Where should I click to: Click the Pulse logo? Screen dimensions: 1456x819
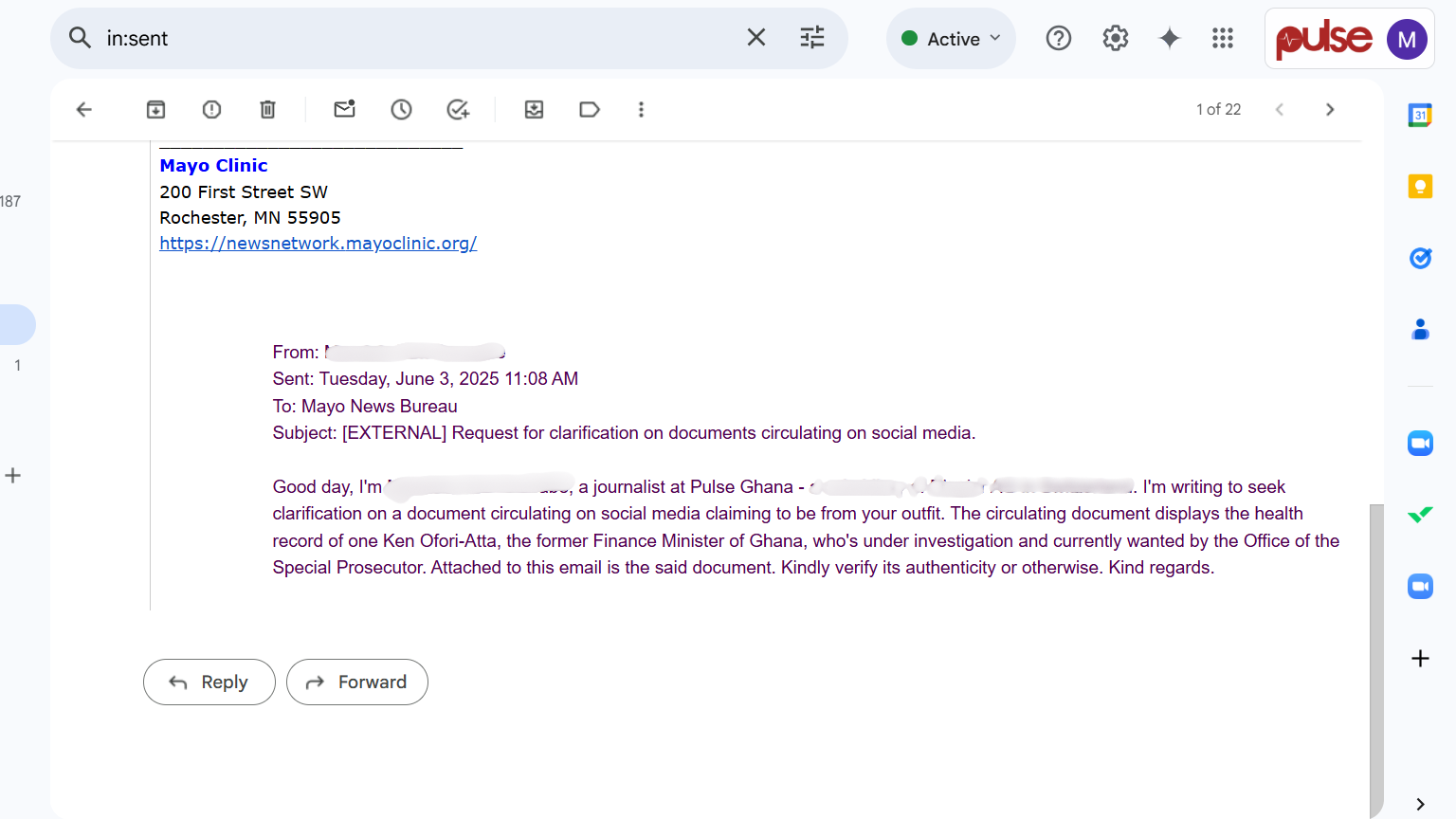point(1323,40)
